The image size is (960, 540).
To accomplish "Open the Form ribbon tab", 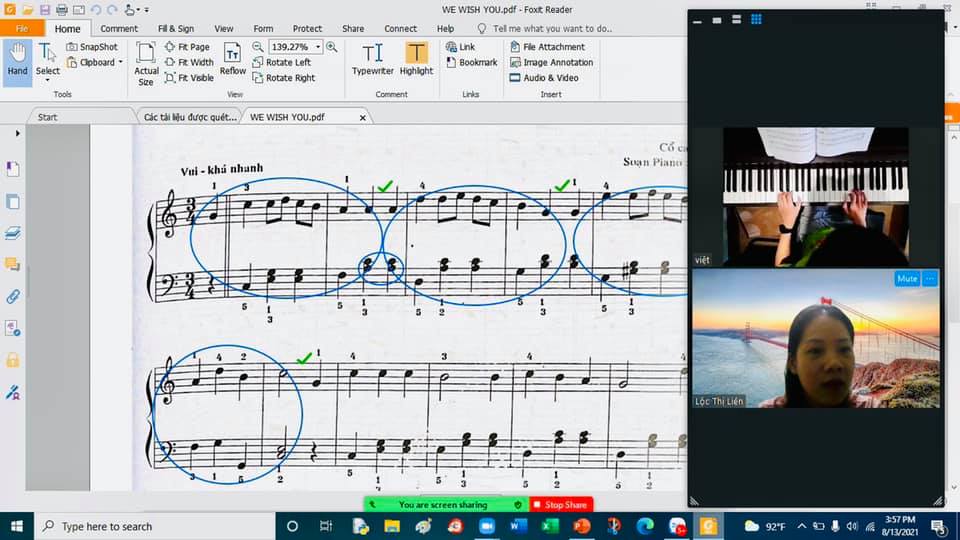I will (x=263, y=28).
